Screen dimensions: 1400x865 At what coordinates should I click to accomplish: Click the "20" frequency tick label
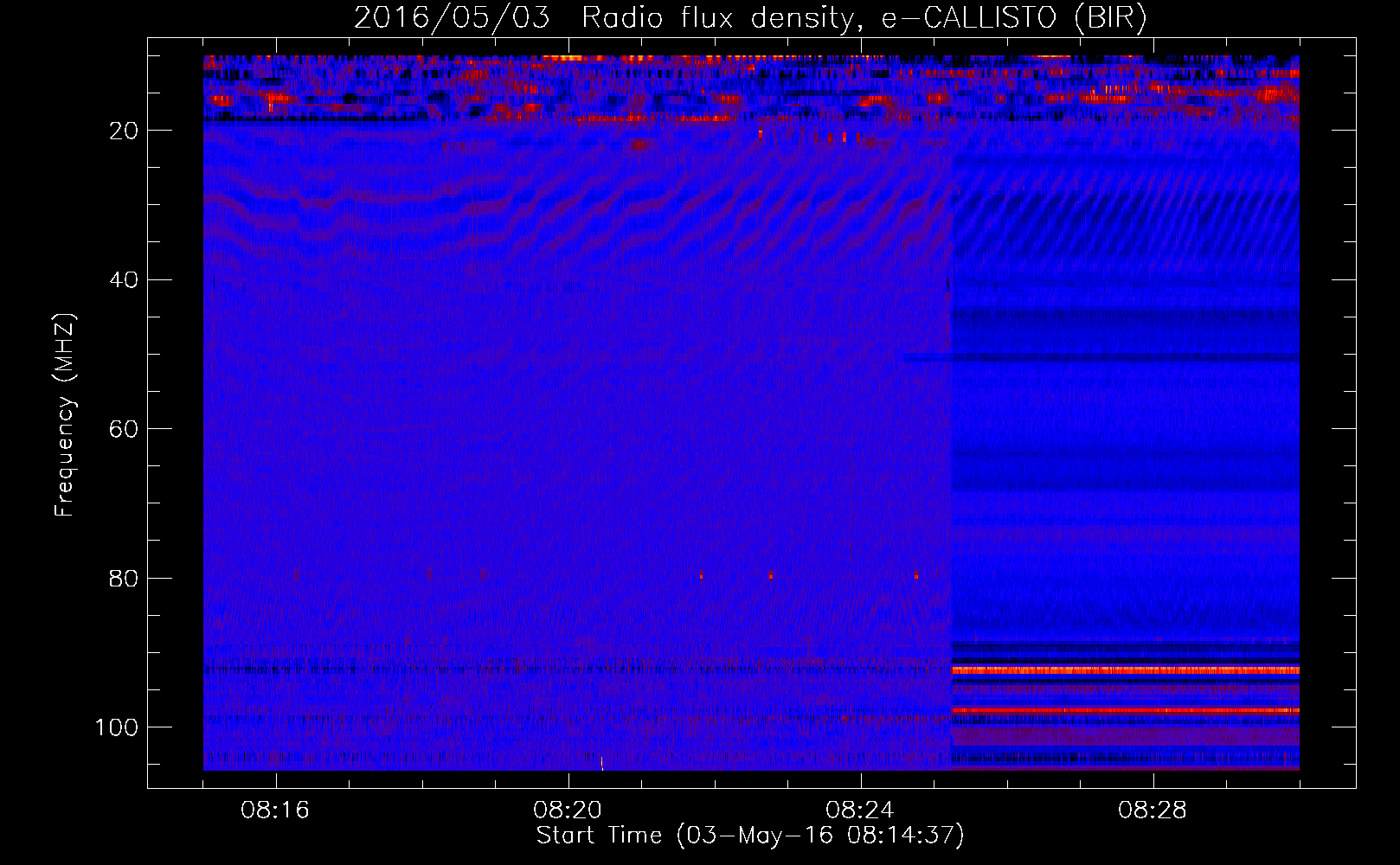tap(125, 131)
